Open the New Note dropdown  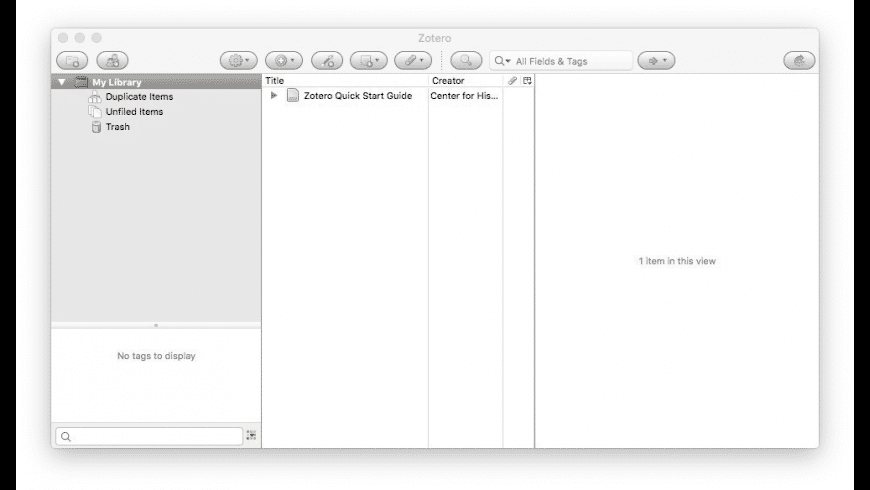coord(368,60)
